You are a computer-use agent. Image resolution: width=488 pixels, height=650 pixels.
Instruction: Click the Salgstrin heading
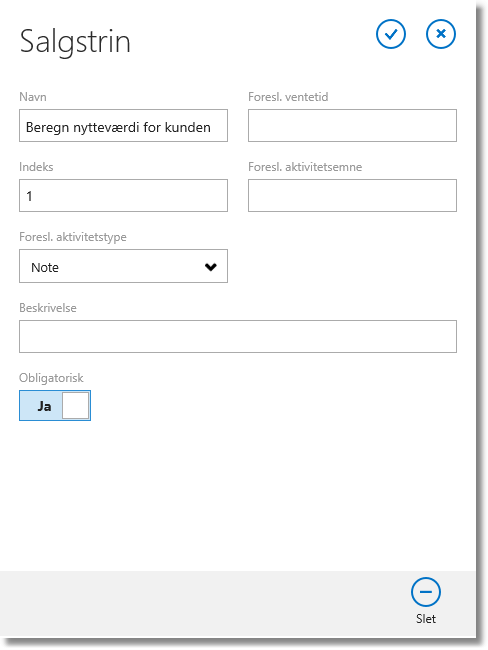75,41
